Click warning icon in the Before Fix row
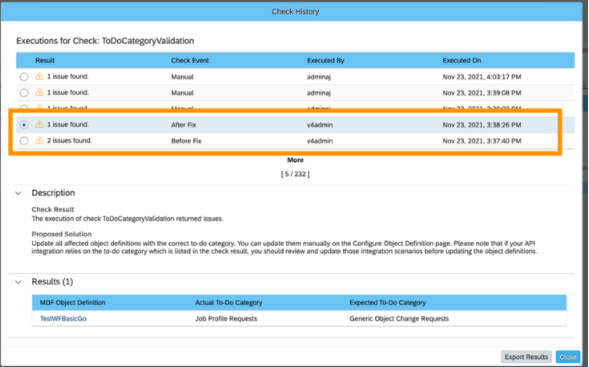This screenshot has width=589, height=367. coord(39,140)
